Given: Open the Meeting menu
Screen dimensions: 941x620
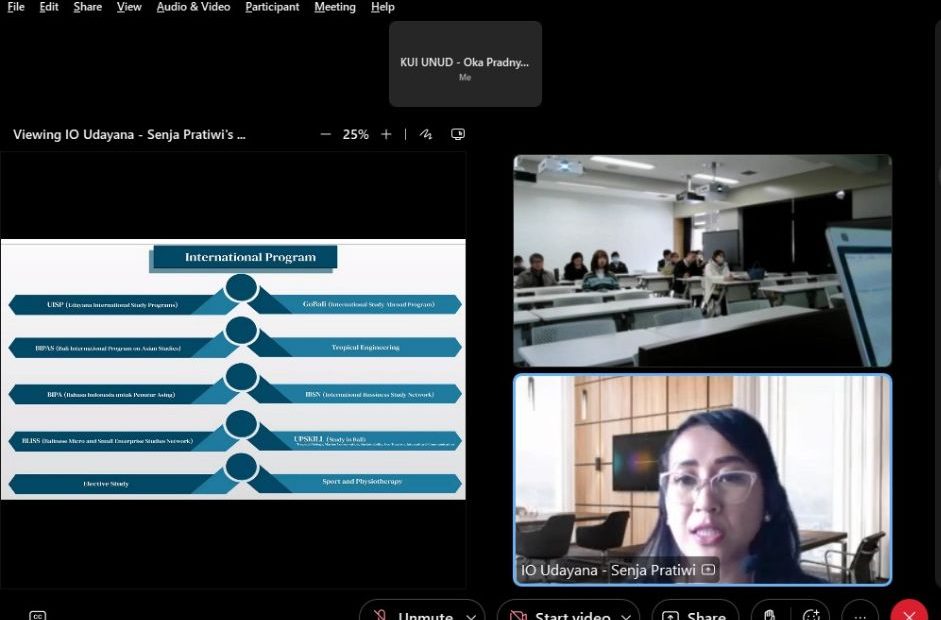Looking at the screenshot, I should click(334, 7).
